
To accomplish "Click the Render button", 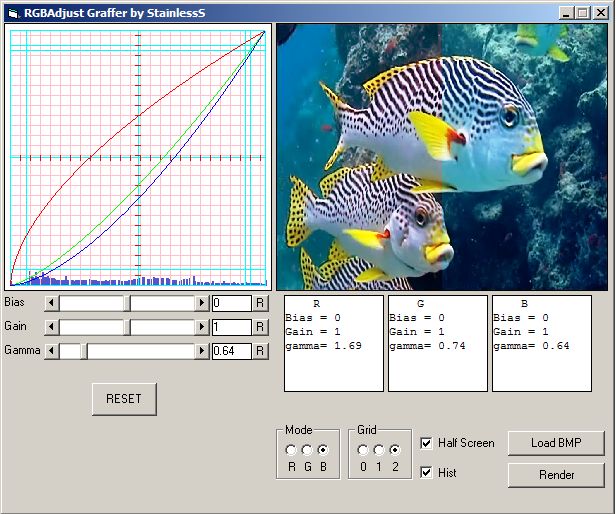I will 556,475.
